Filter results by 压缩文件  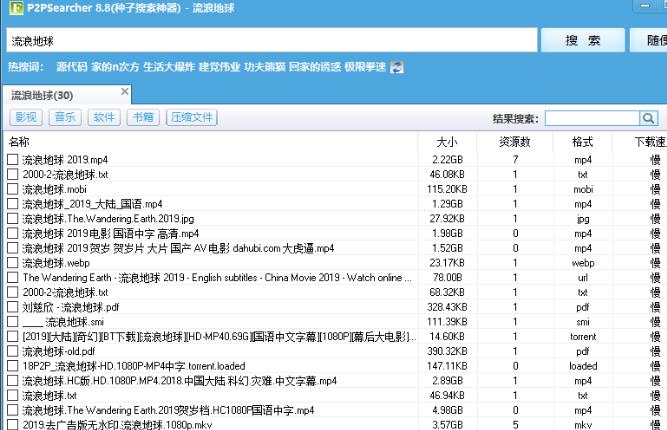point(192,117)
